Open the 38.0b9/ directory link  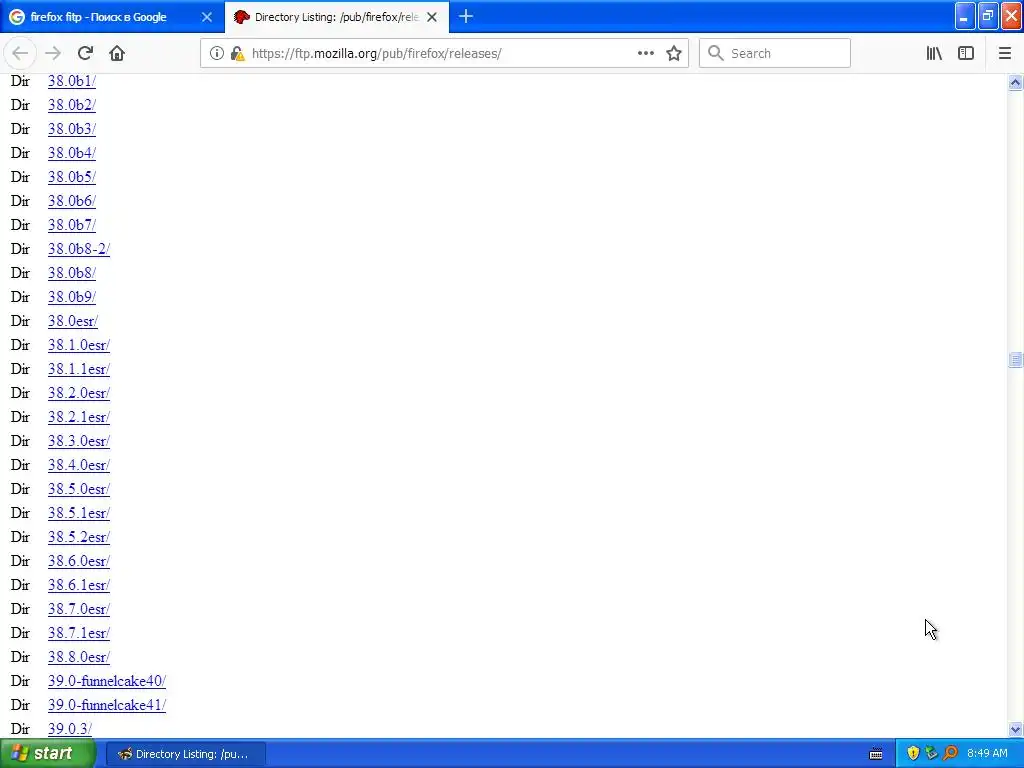tap(72, 297)
